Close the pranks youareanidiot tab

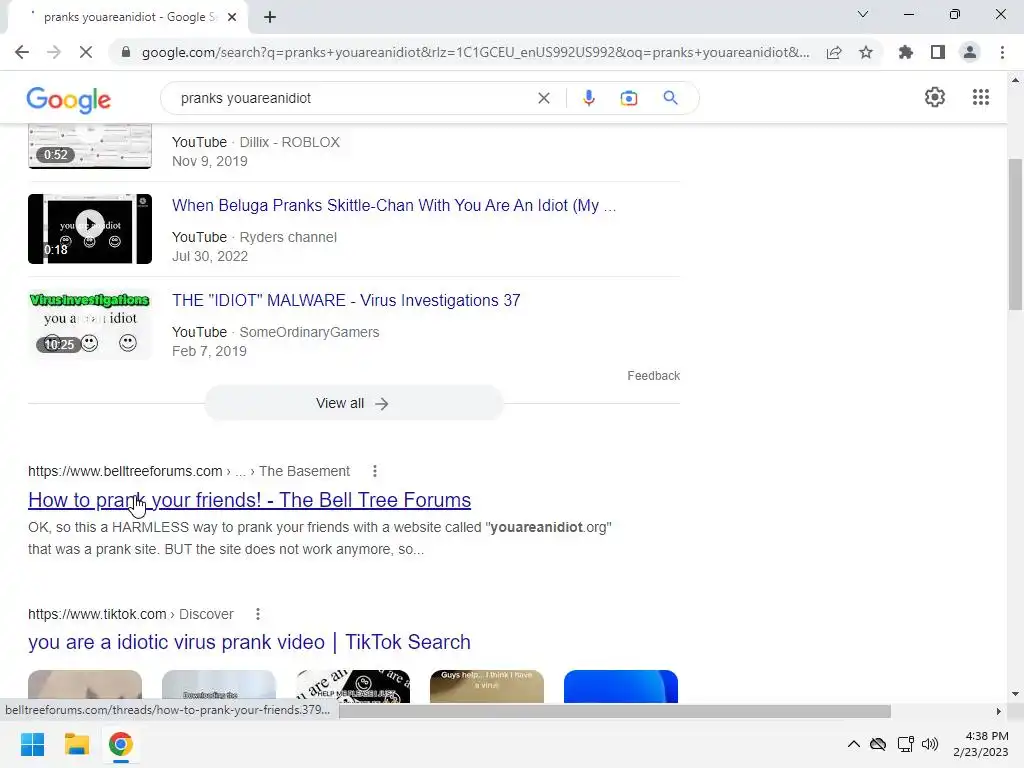tap(232, 17)
